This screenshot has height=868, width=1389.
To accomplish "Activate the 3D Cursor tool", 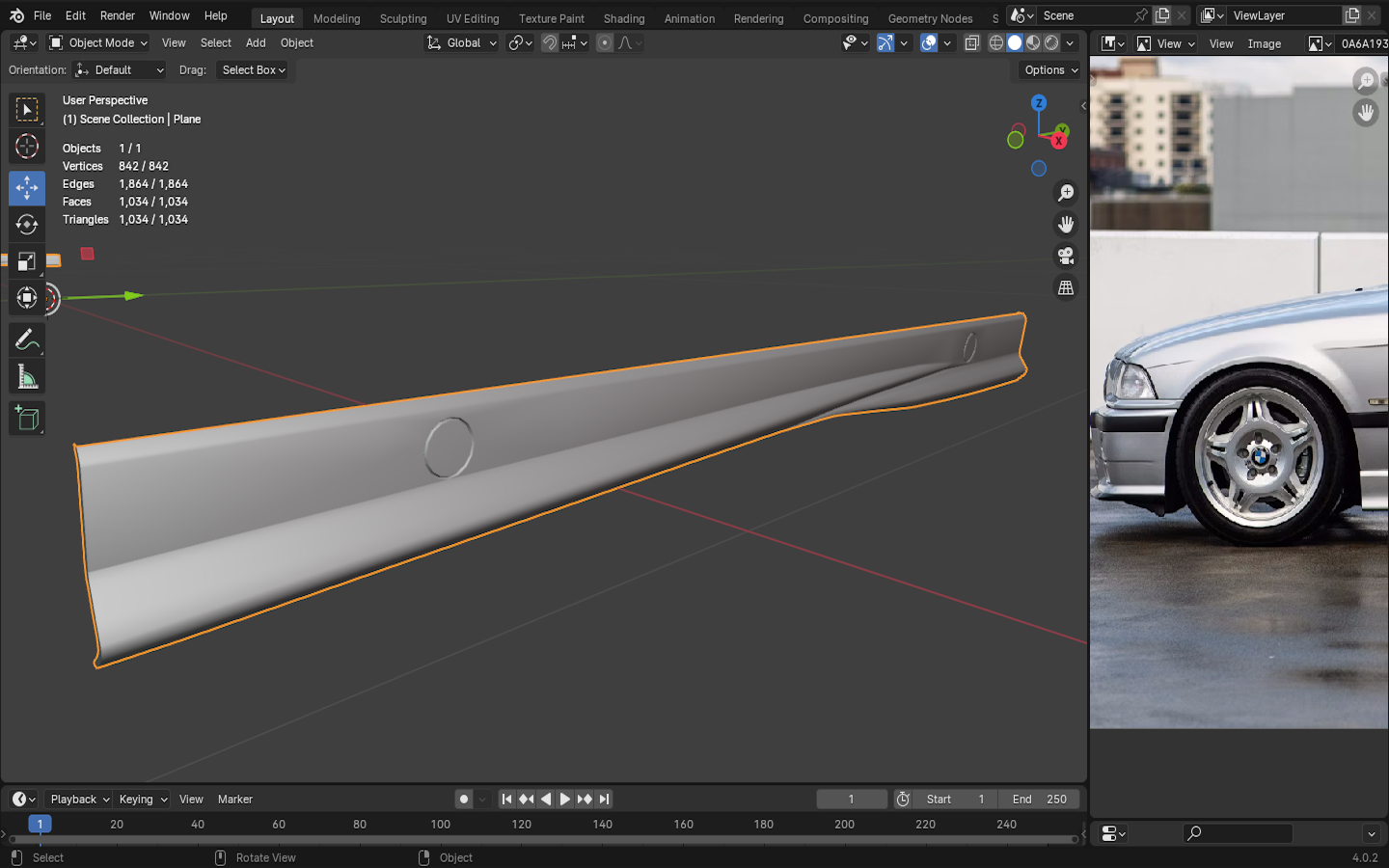I will 27,147.
